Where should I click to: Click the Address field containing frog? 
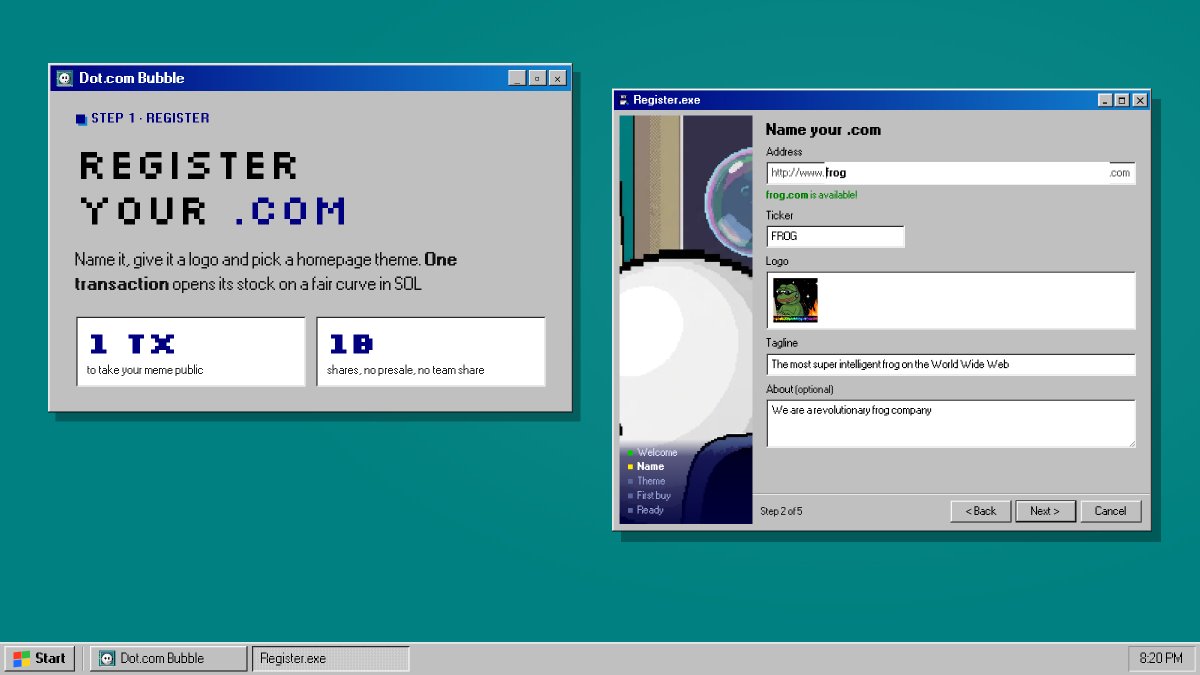pyautogui.click(x=951, y=173)
